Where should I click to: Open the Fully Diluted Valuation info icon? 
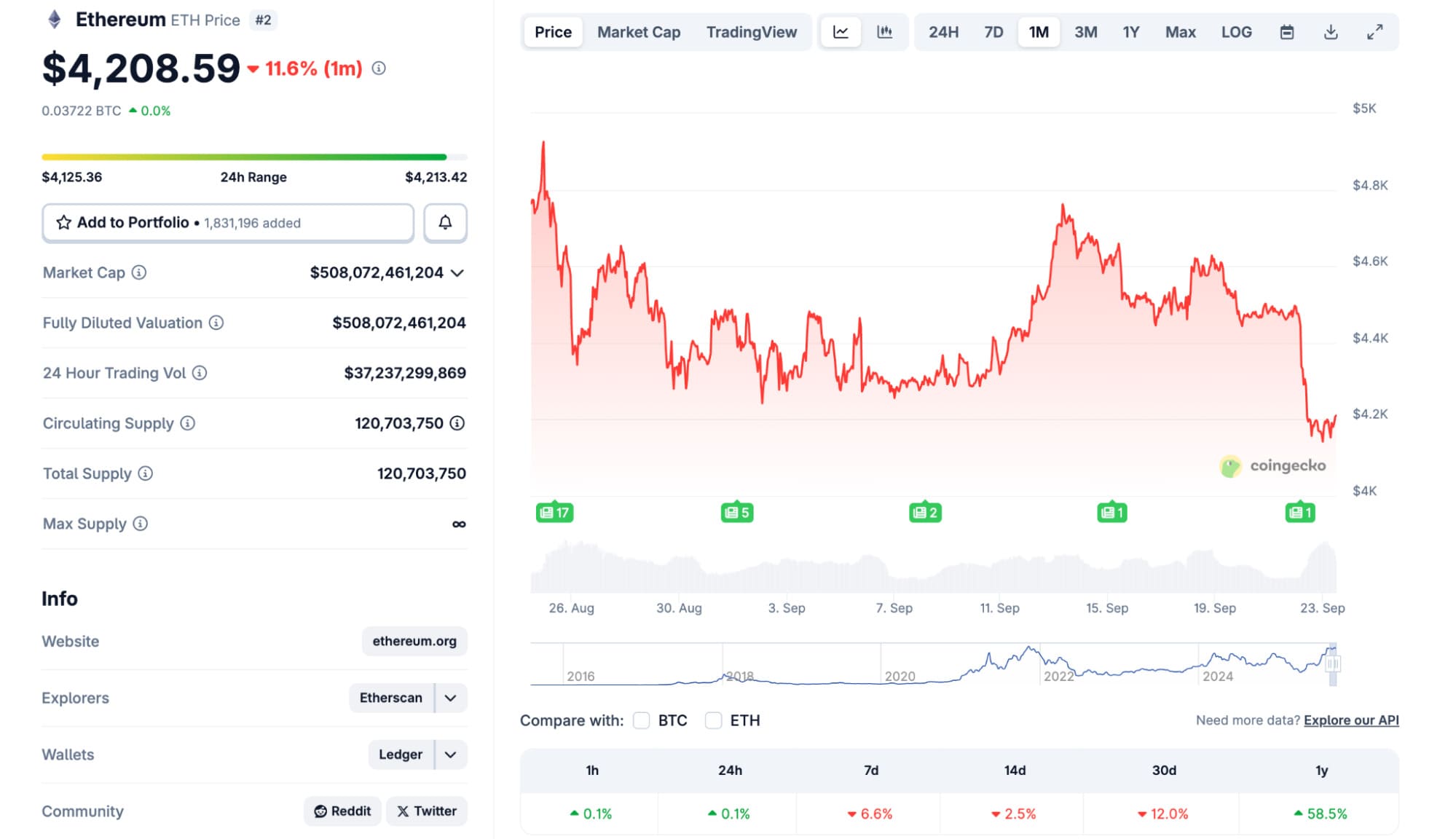pos(216,323)
